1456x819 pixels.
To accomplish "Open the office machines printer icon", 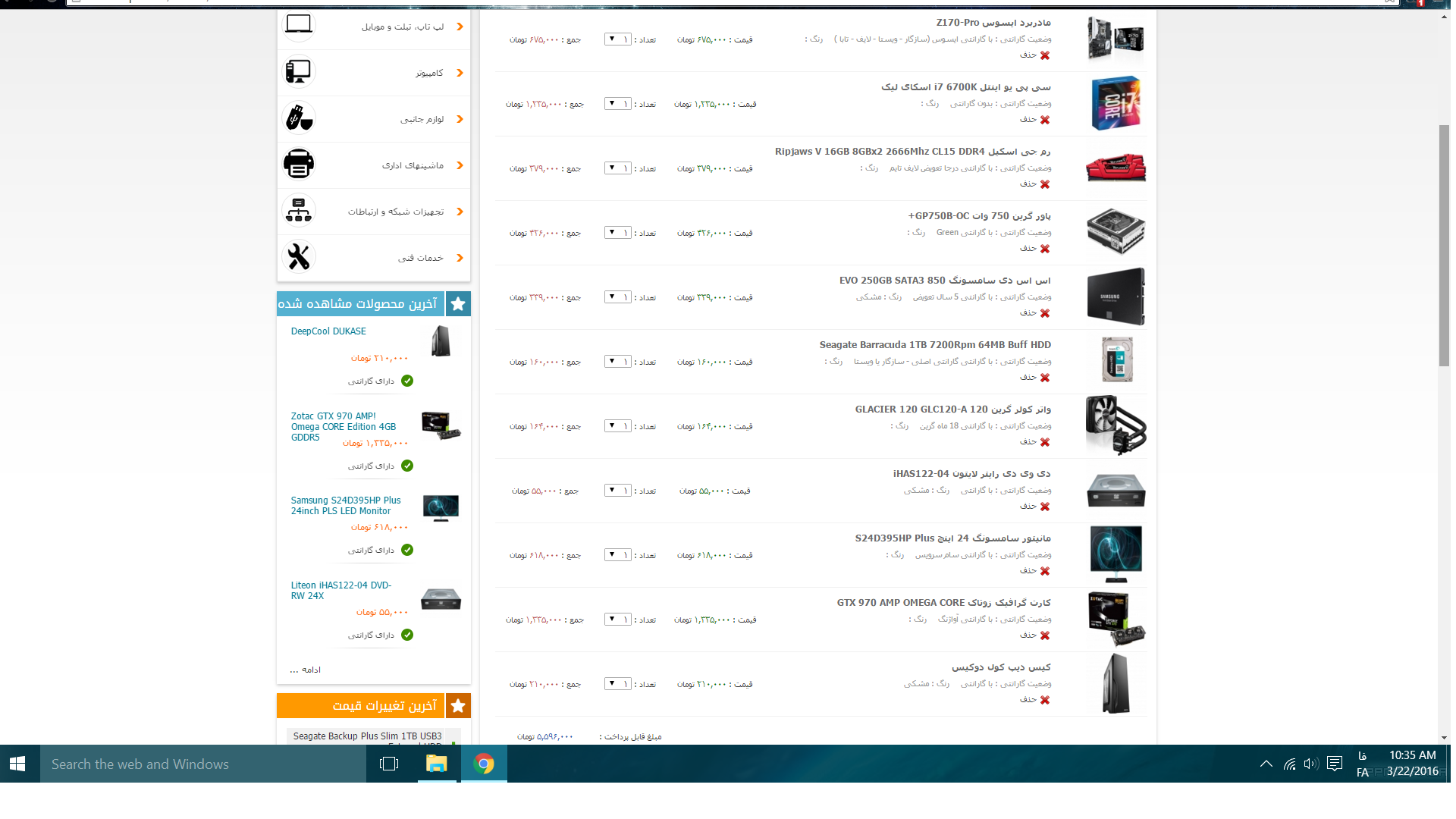I will click(299, 165).
